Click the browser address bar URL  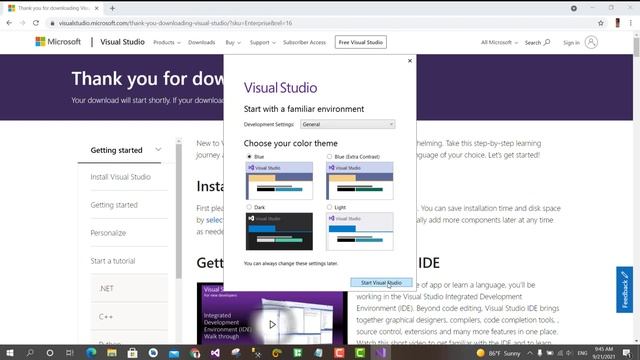(x=176, y=23)
